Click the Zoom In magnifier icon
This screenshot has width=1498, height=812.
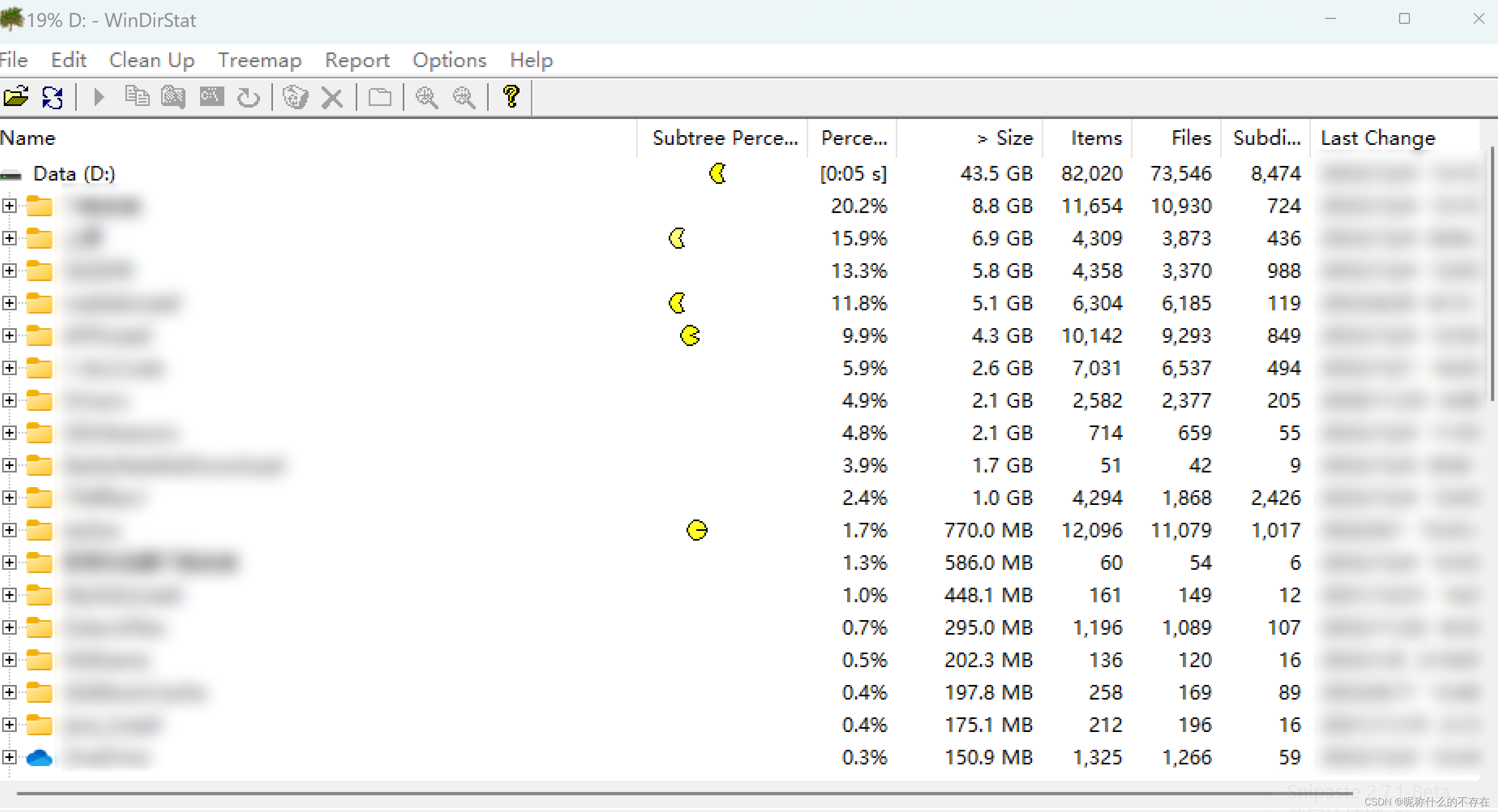click(x=426, y=97)
